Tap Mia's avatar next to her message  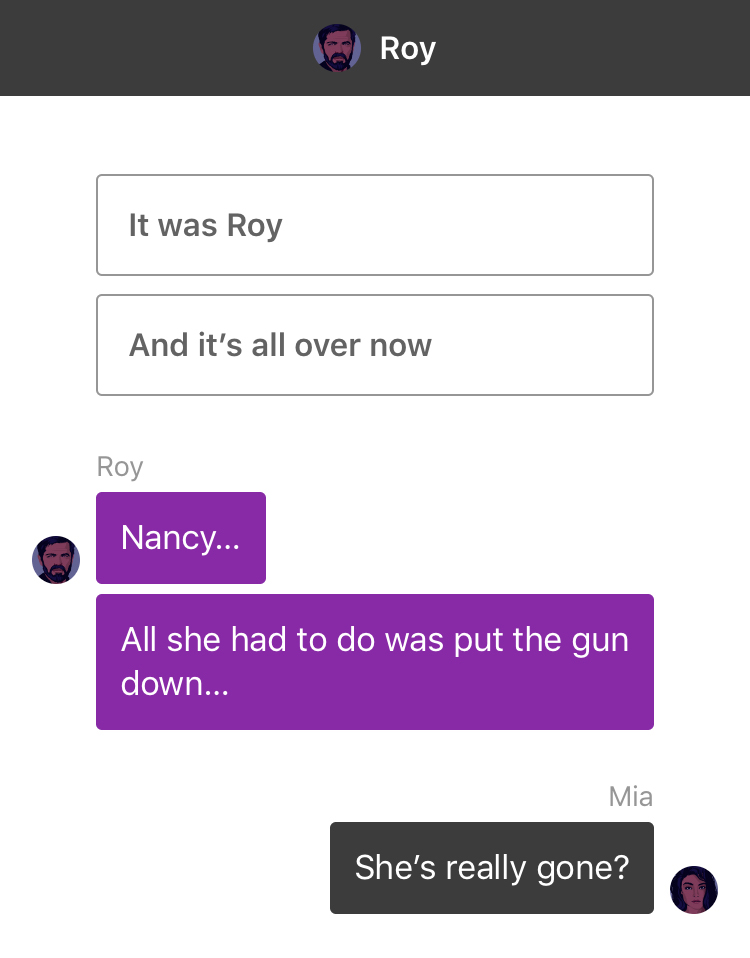(x=694, y=890)
